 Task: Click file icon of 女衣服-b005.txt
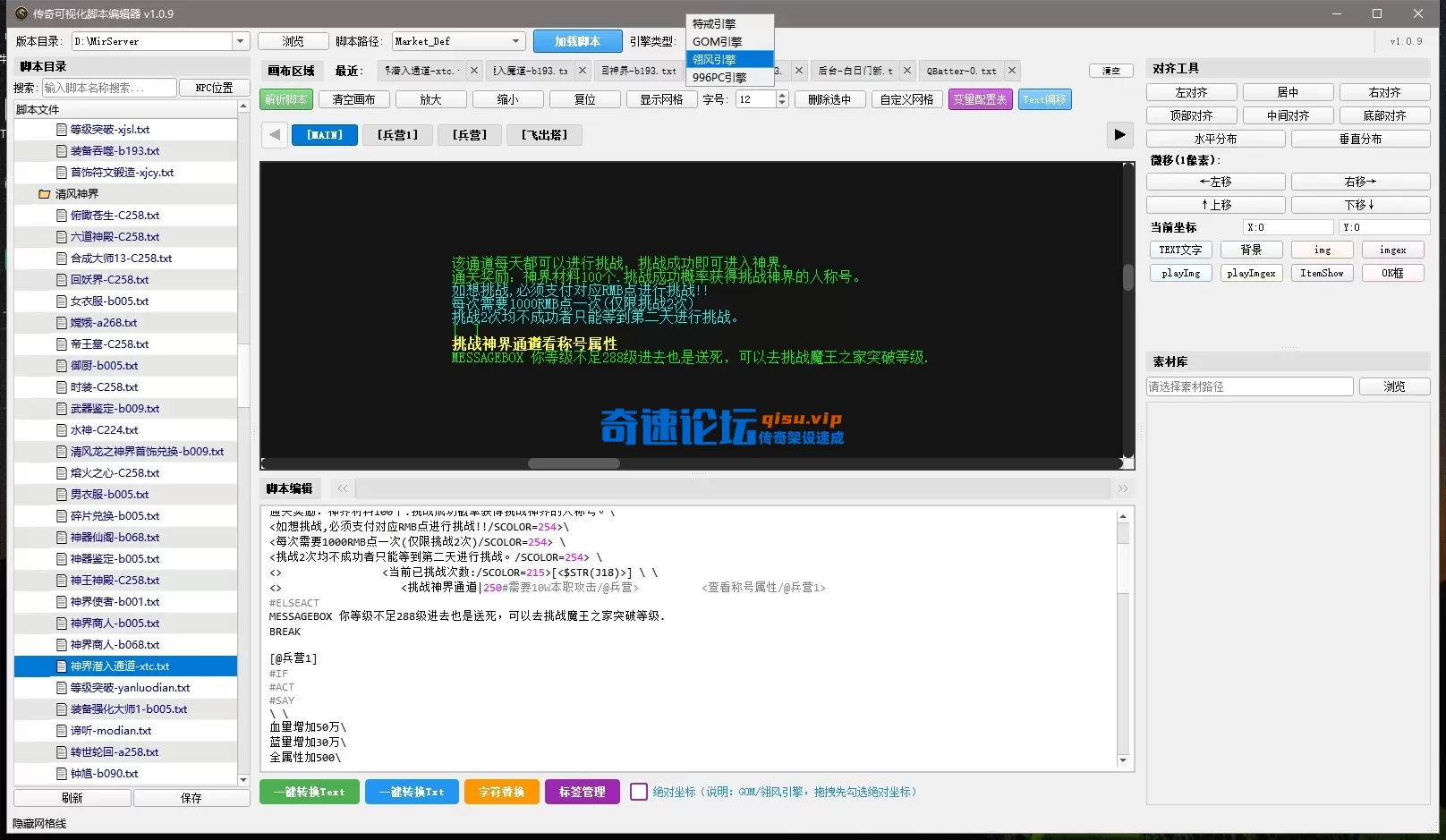coord(62,301)
